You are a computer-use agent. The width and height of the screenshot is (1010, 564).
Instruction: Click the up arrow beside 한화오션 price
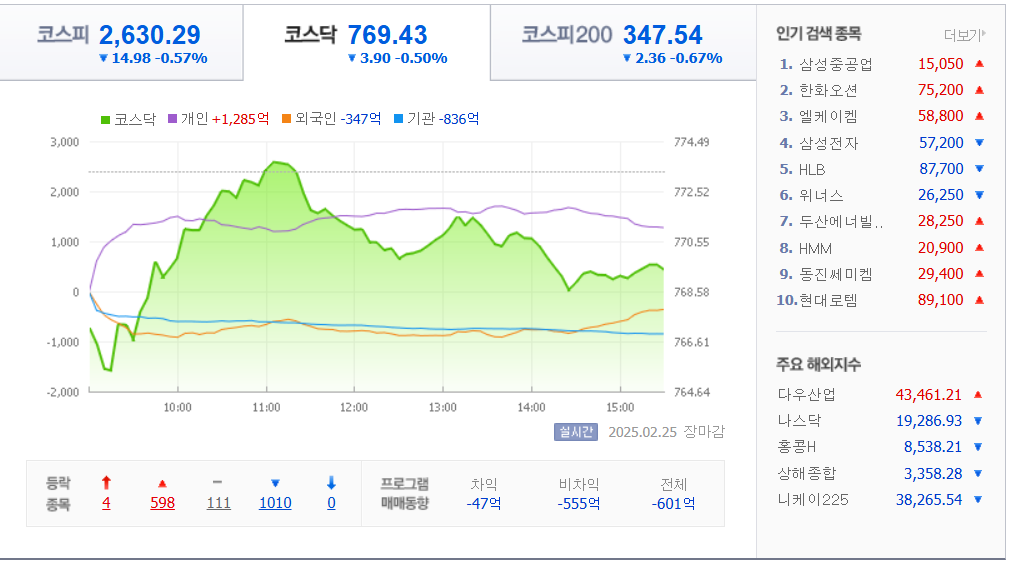click(979, 90)
